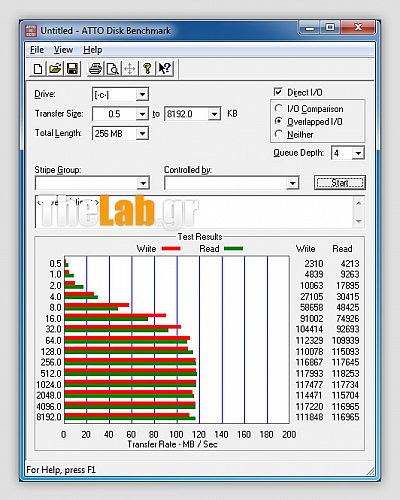
Task: Toggle the Direct I/O checkbox
Action: point(278,92)
